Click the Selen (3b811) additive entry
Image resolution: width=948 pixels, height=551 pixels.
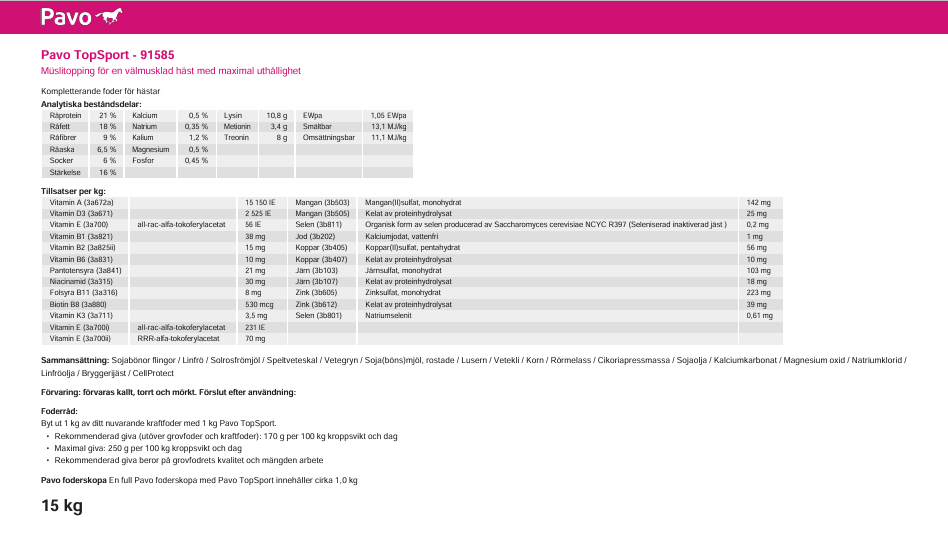[318, 225]
